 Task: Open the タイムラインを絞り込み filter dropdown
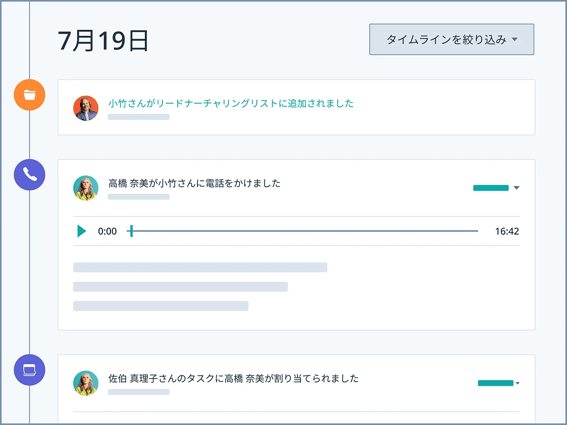[x=451, y=39]
